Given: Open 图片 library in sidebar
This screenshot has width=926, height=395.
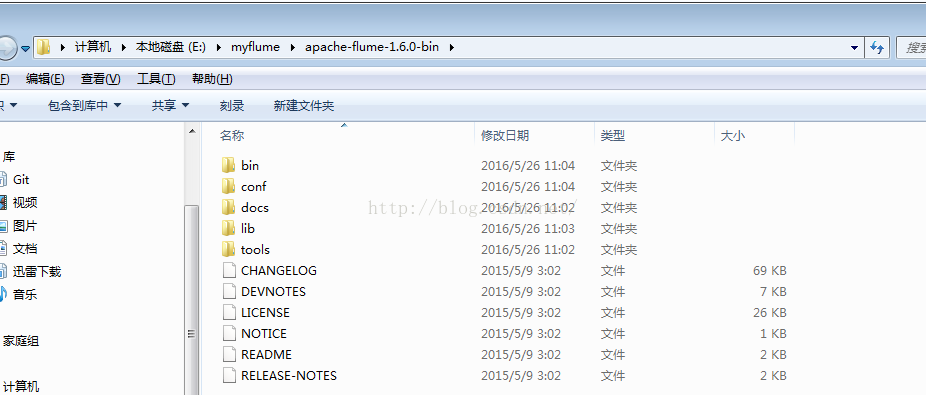Looking at the screenshot, I should (x=25, y=226).
